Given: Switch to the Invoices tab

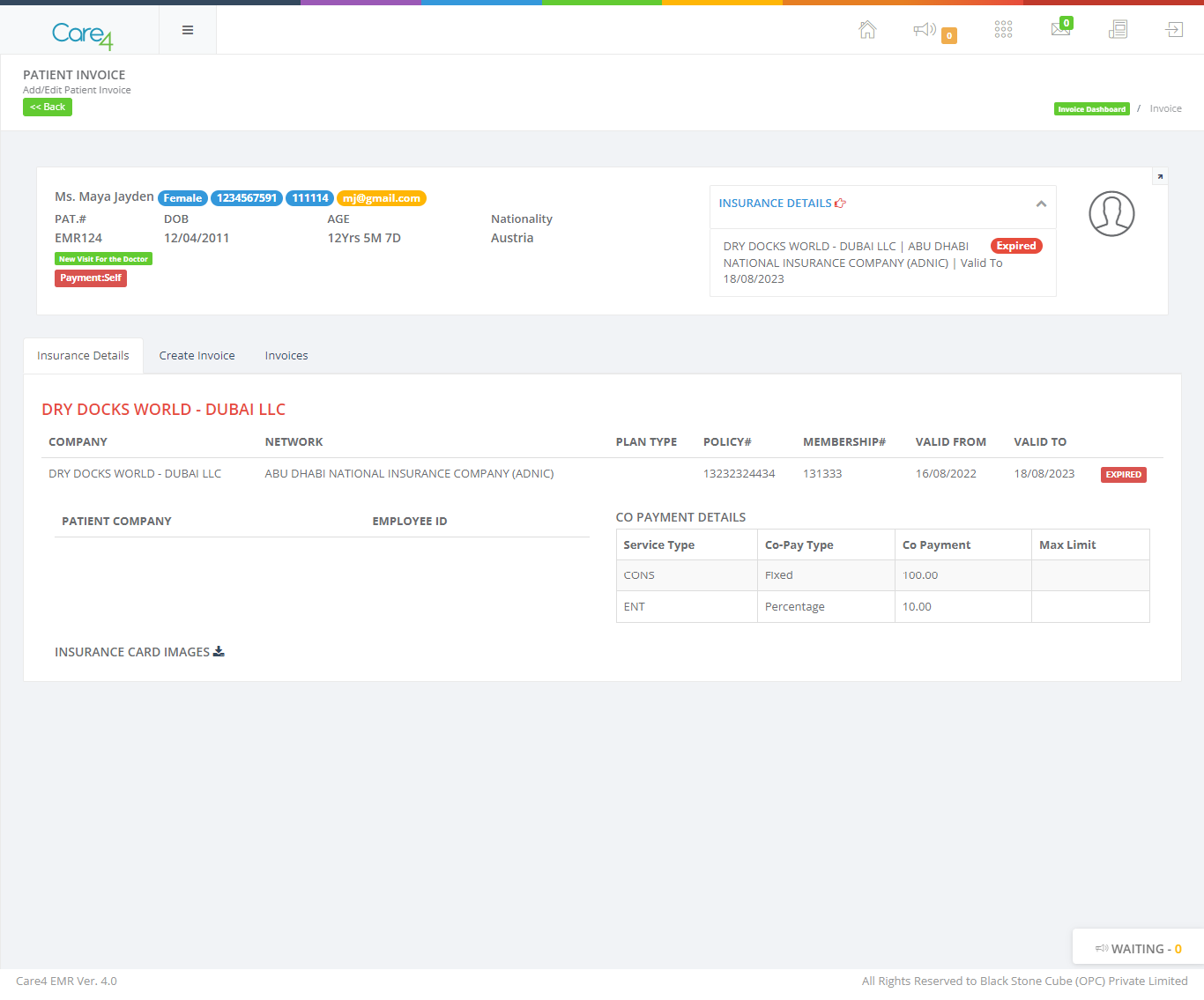Looking at the screenshot, I should 286,356.
